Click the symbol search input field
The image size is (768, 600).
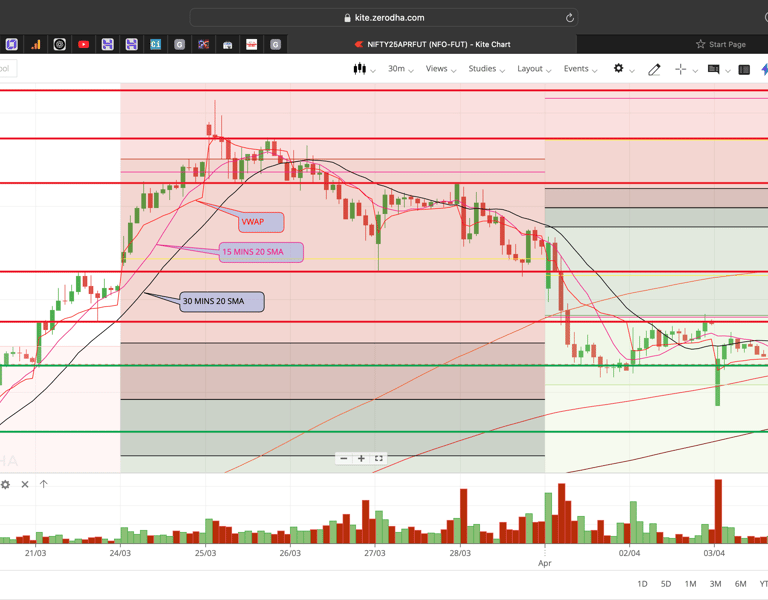click(x=8, y=69)
